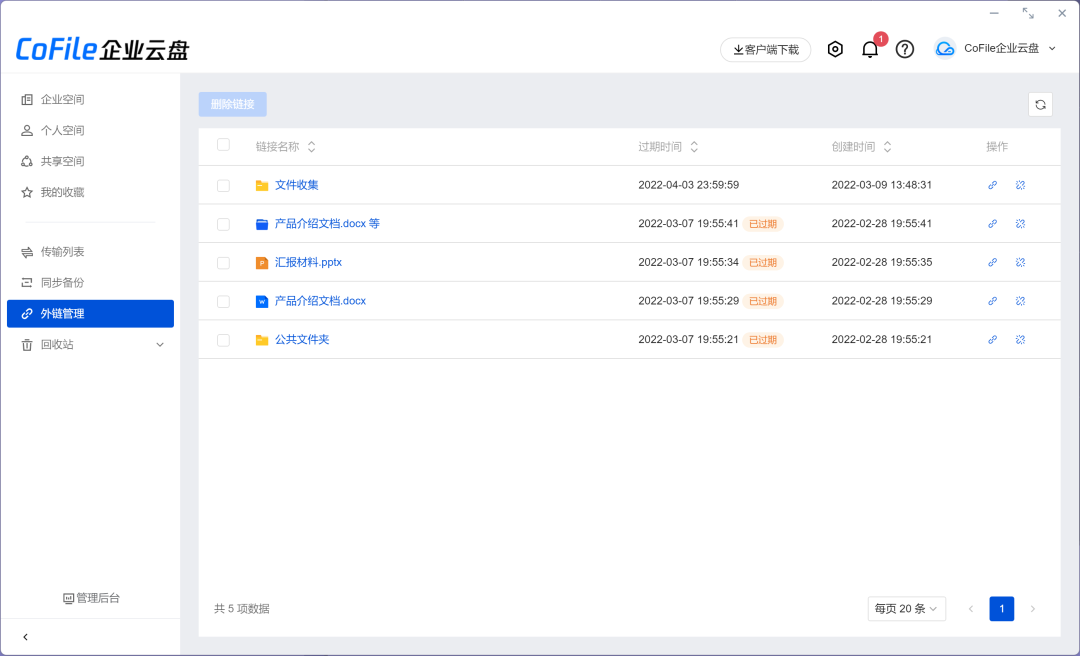This screenshot has width=1080, height=656.
Task: Open the hexagon settings icon
Action: (835, 49)
